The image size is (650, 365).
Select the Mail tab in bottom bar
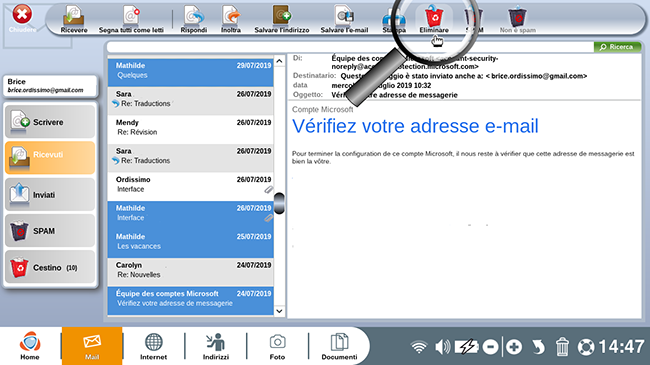coord(92,346)
